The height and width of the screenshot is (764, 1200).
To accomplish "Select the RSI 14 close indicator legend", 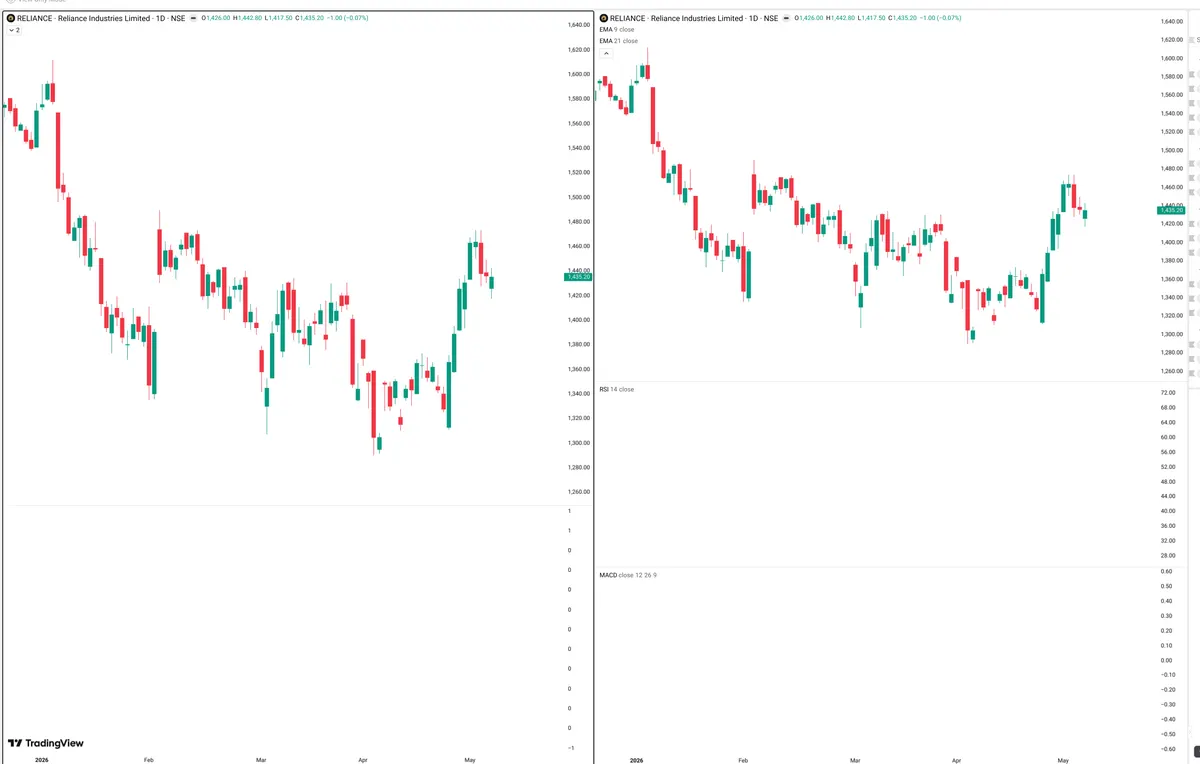I will point(616,389).
